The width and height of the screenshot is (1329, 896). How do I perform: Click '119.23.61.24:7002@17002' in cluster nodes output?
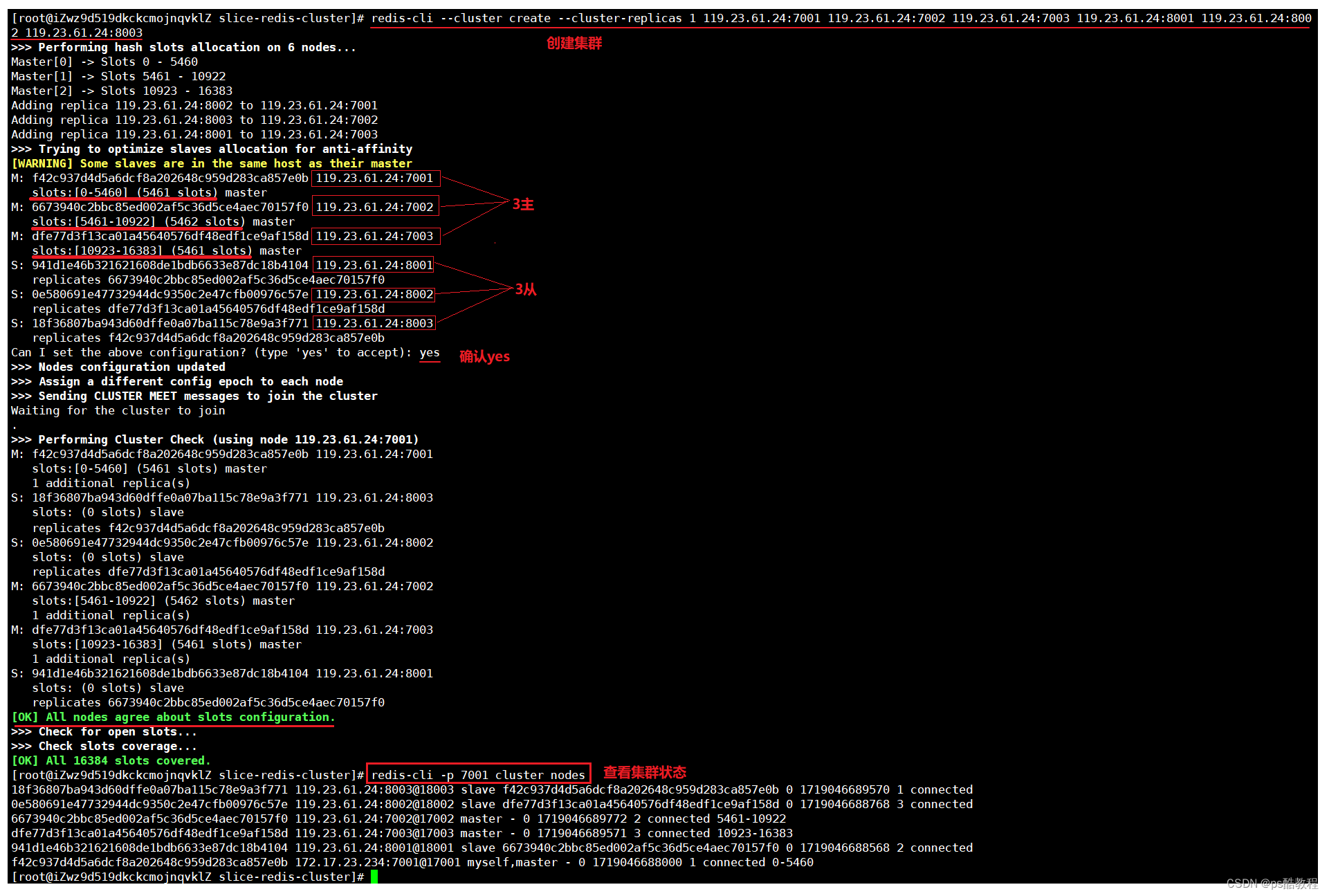coord(374,819)
